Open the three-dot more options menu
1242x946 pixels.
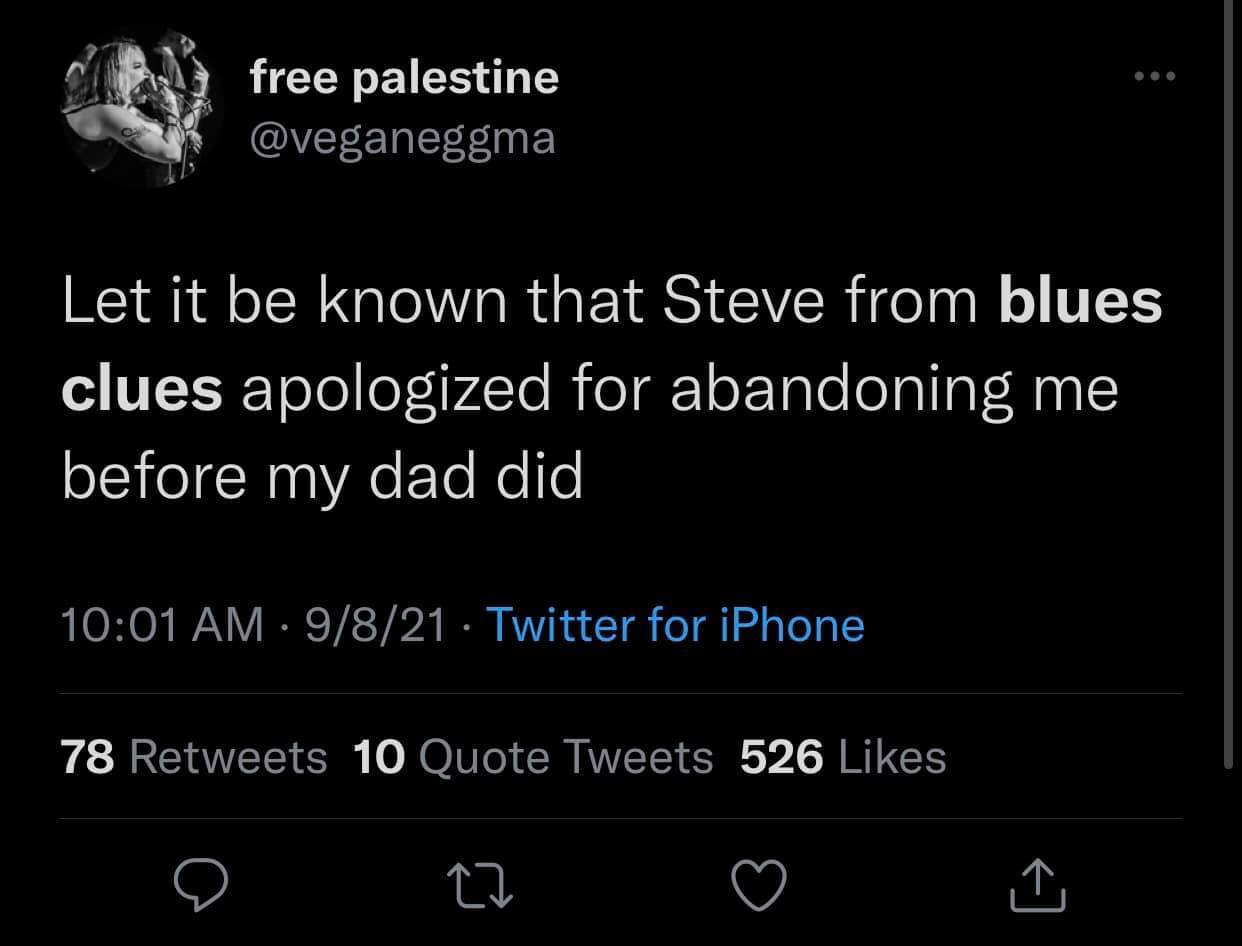(x=1154, y=76)
